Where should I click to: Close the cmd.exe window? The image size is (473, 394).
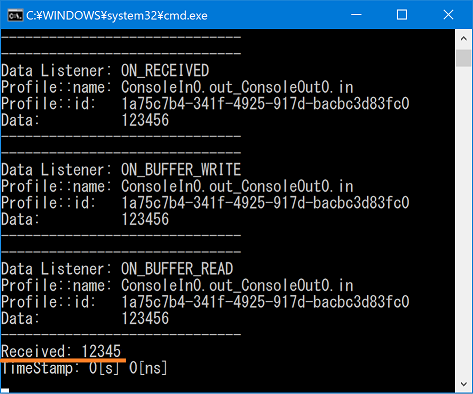click(448, 15)
